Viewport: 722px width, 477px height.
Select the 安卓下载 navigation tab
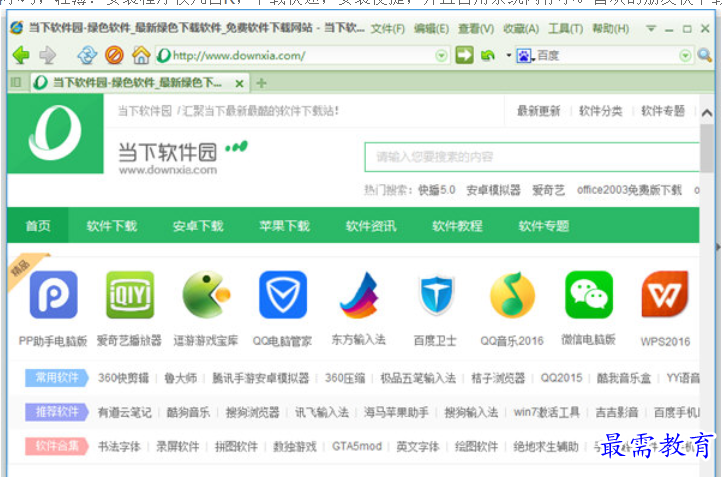pyautogui.click(x=198, y=226)
